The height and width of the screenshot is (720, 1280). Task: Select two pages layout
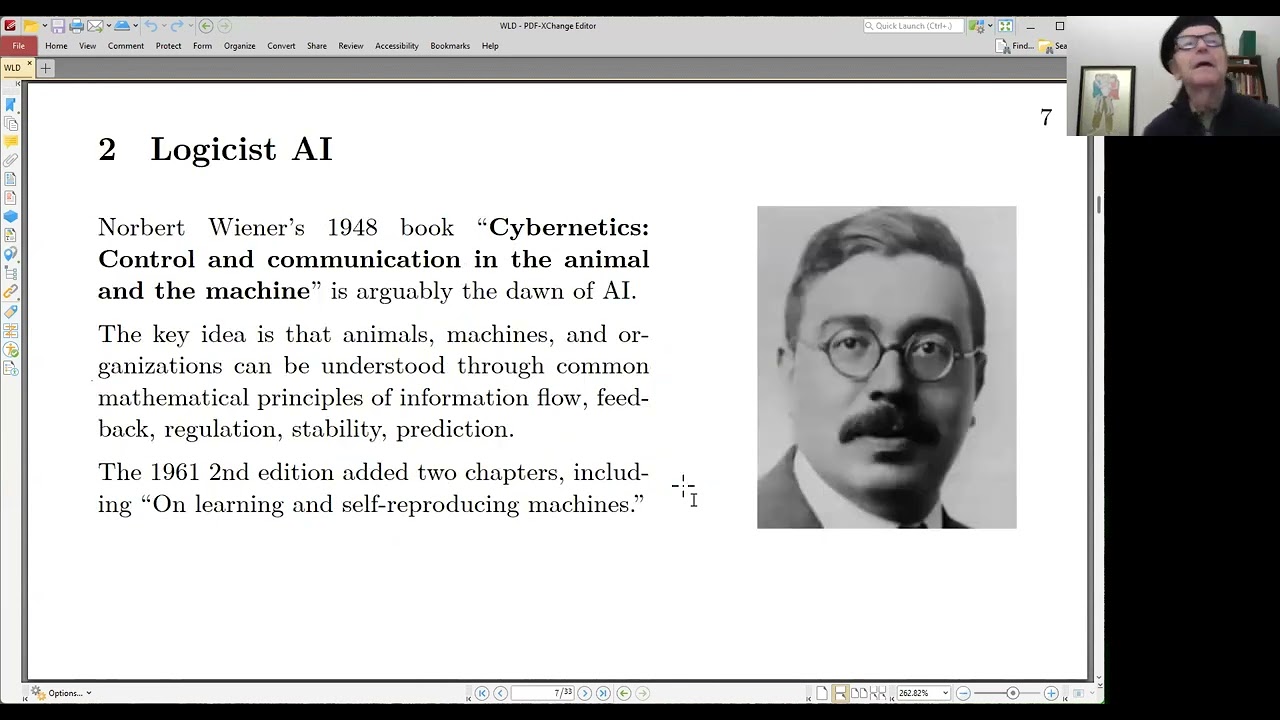859,693
